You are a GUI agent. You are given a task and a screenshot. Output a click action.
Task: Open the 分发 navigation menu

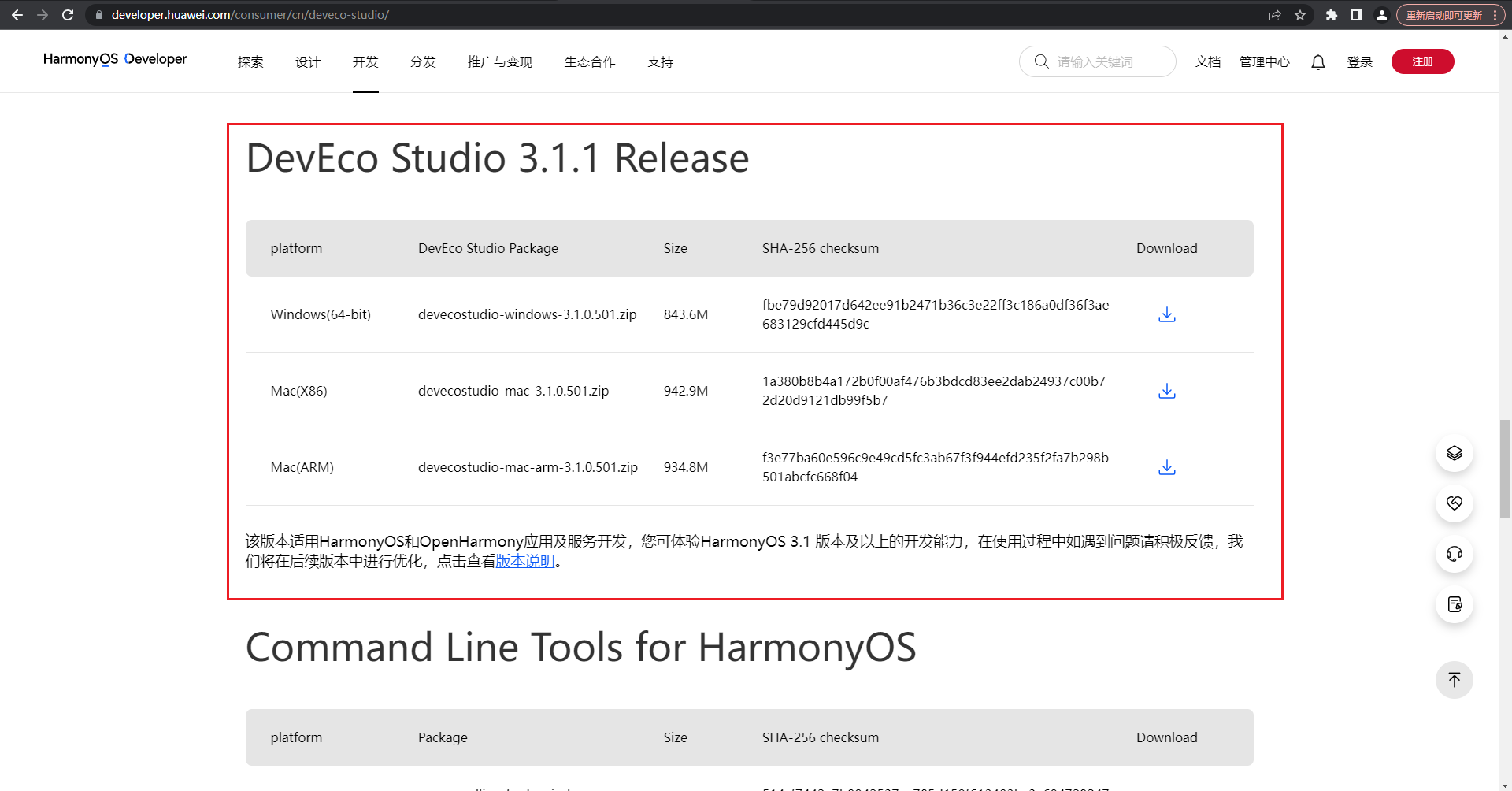click(423, 62)
